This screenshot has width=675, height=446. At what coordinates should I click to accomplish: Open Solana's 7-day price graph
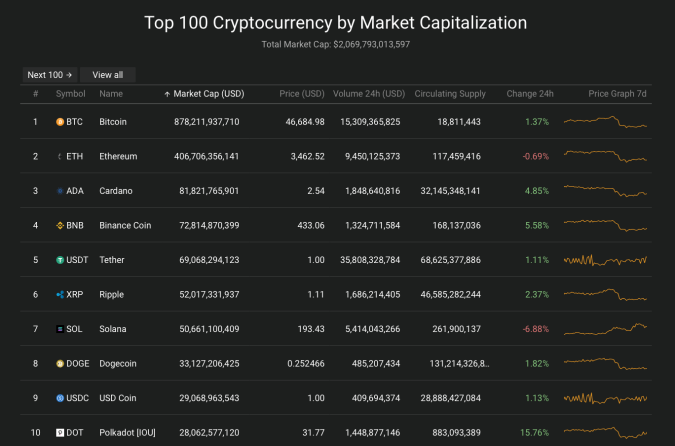click(605, 329)
